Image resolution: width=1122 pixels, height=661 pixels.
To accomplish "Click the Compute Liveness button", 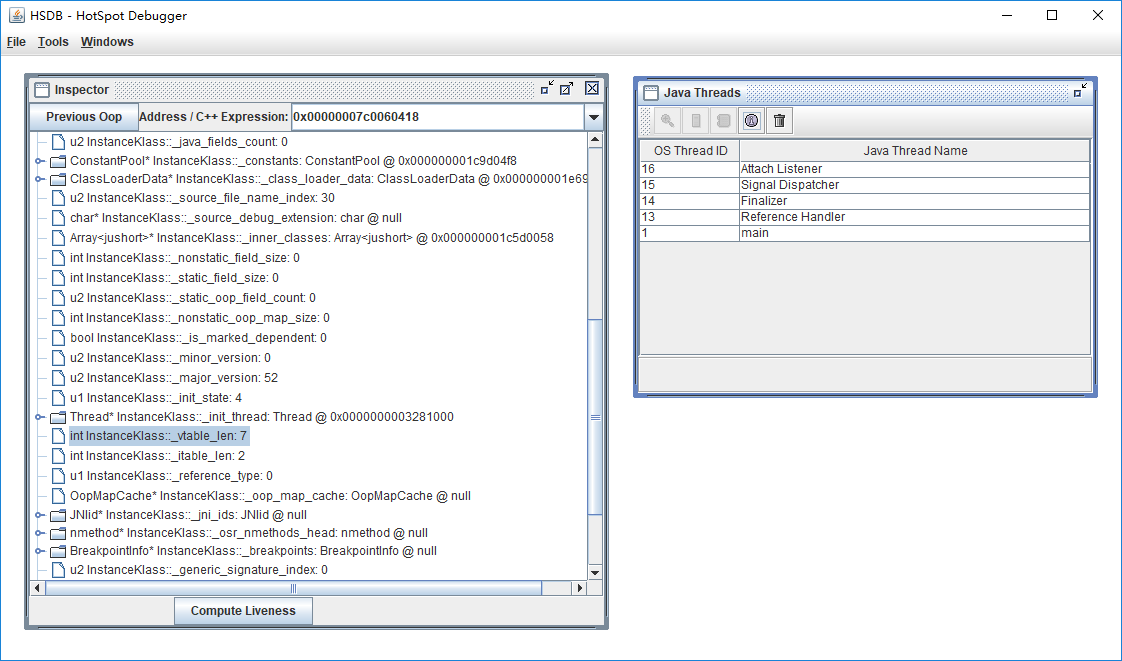I will pos(243,611).
